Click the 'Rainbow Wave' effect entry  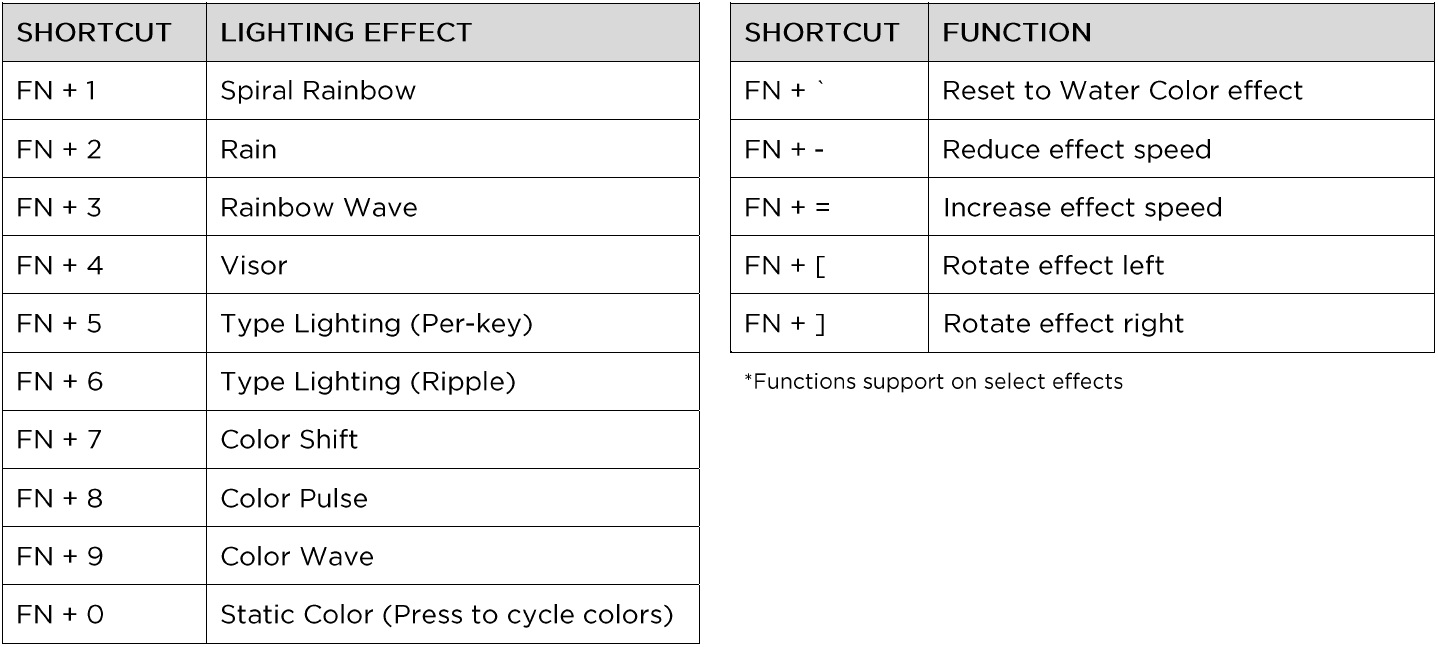click(318, 207)
